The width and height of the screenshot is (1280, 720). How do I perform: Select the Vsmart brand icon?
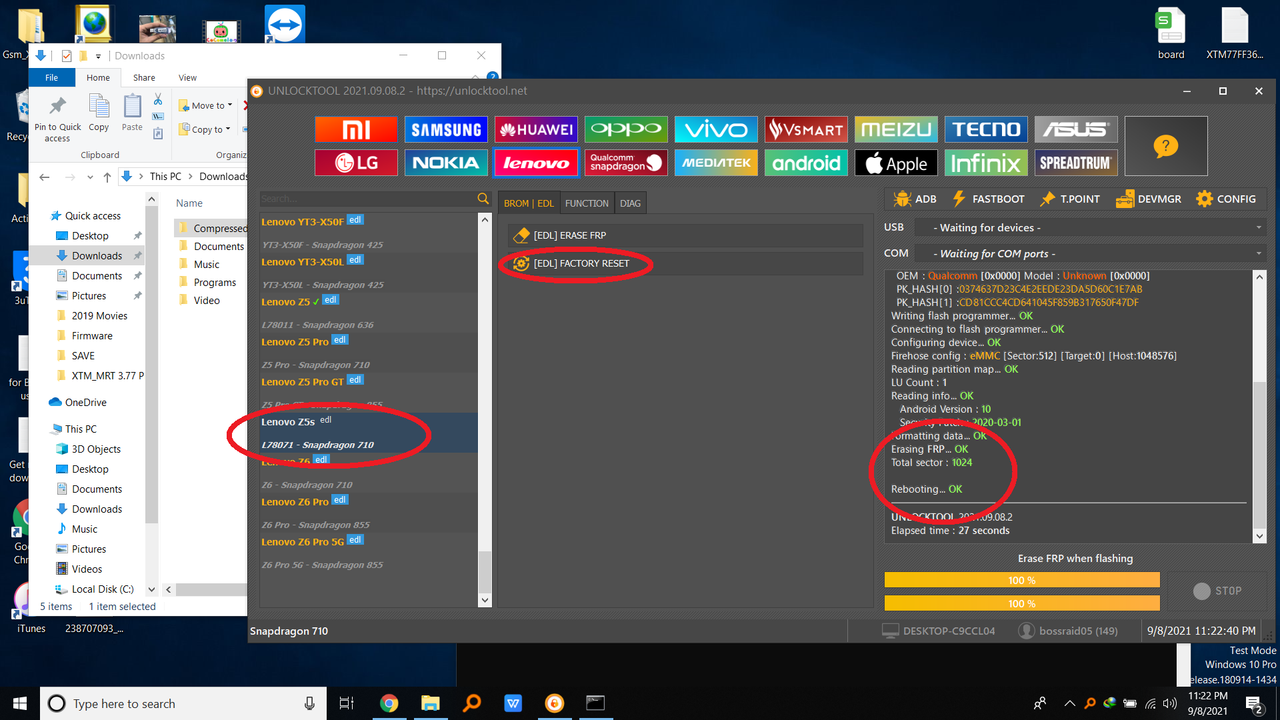pos(806,129)
